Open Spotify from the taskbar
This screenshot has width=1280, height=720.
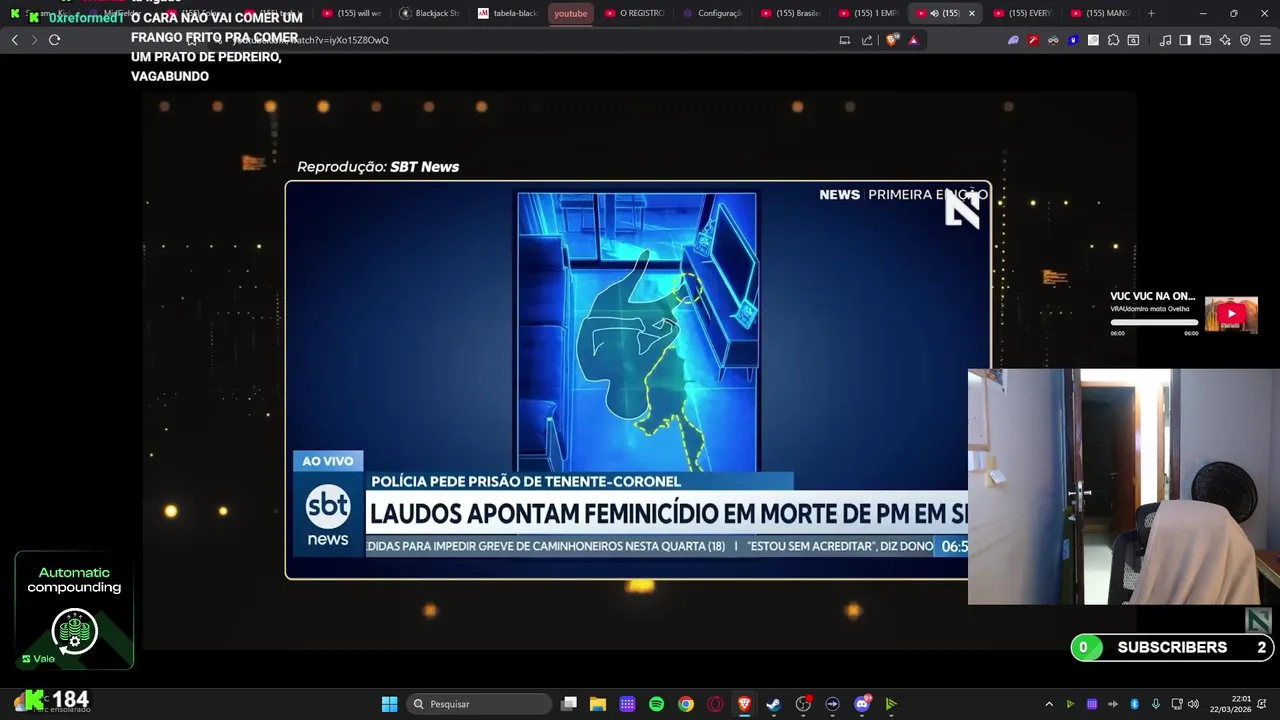tap(657, 704)
